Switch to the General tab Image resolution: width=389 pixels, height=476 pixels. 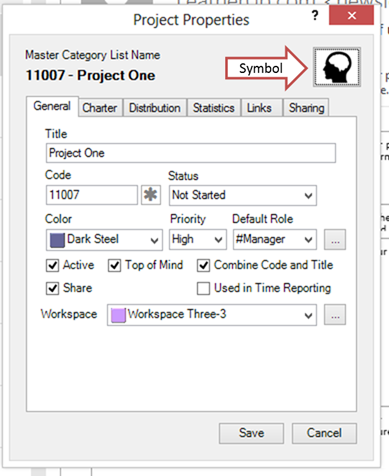tap(52, 106)
